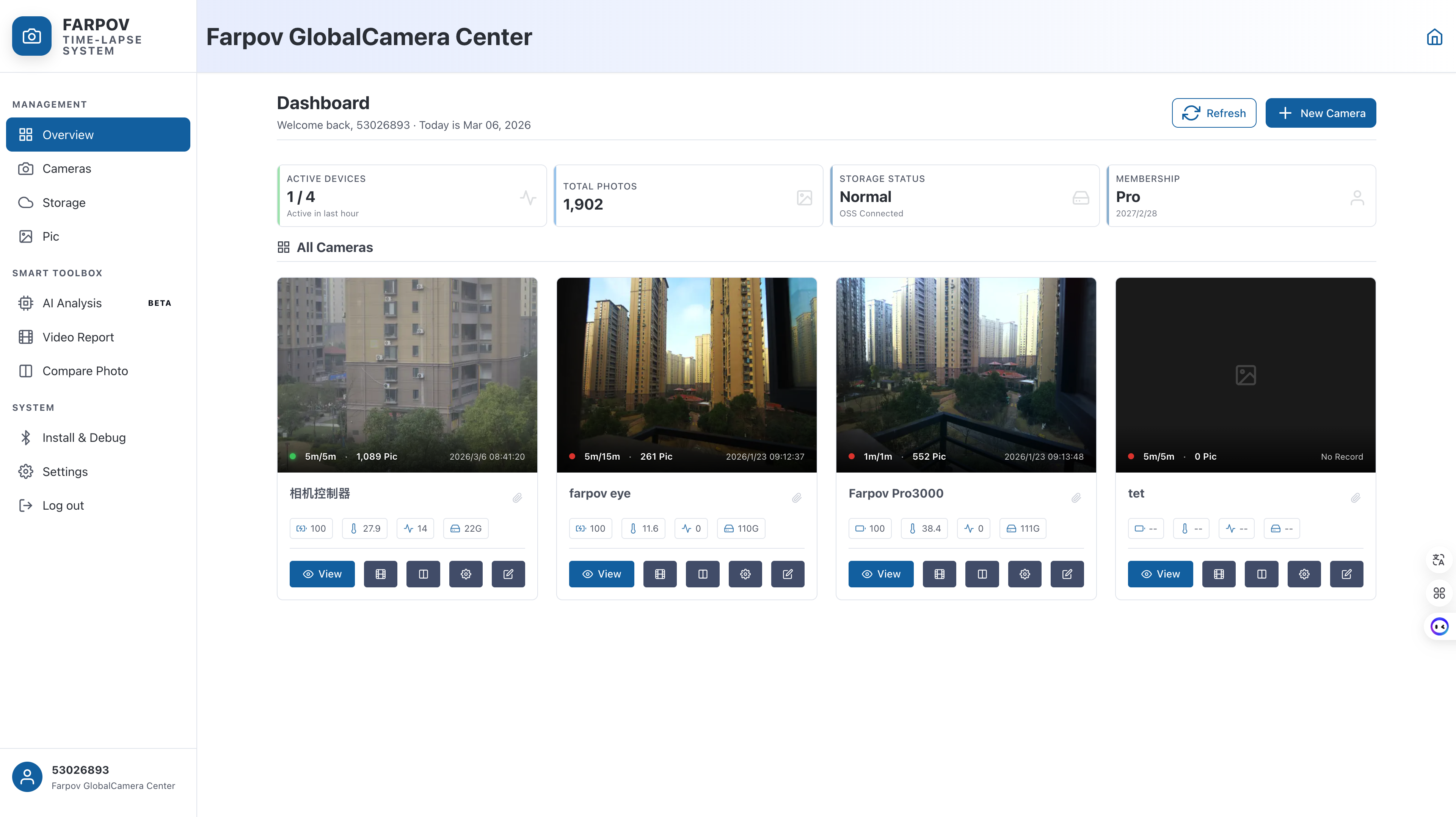This screenshot has height=817, width=1456.
Task: Log out of the account
Action: coord(63,505)
